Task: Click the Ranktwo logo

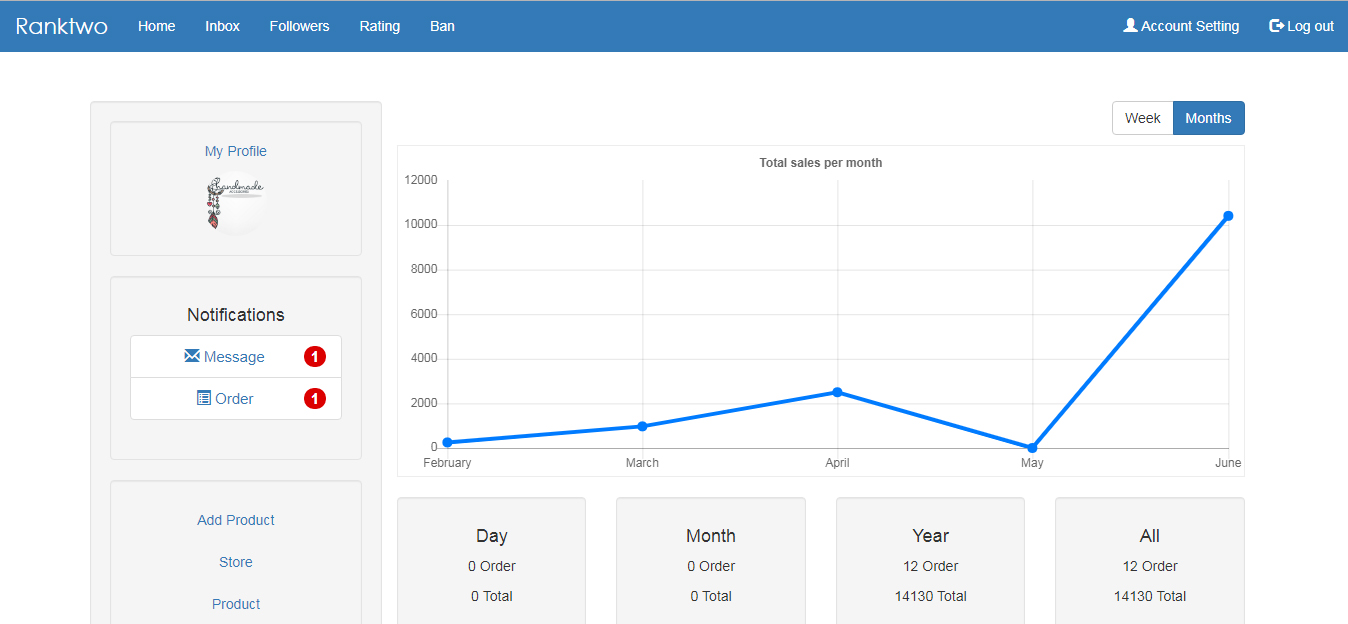Action: tap(61, 26)
